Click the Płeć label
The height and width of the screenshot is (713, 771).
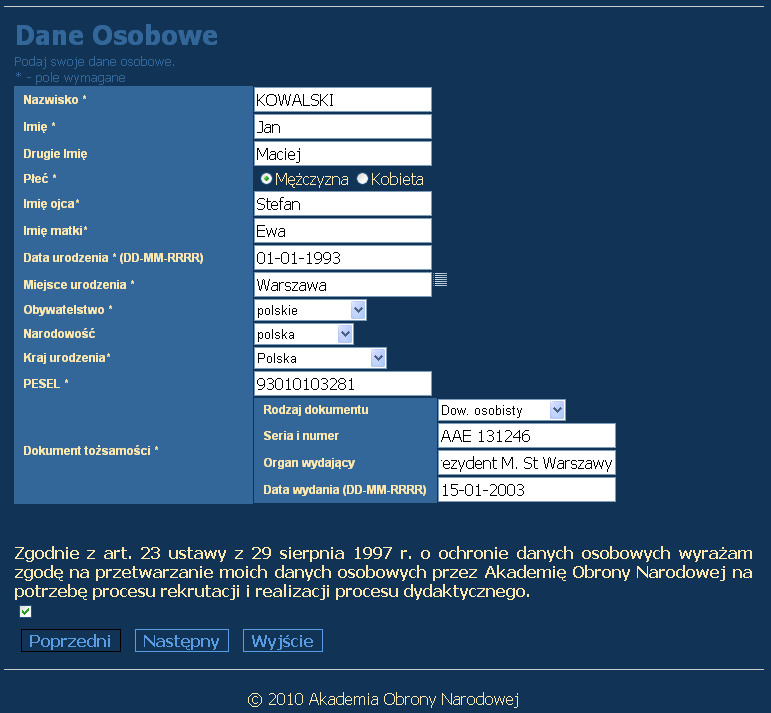(x=40, y=178)
